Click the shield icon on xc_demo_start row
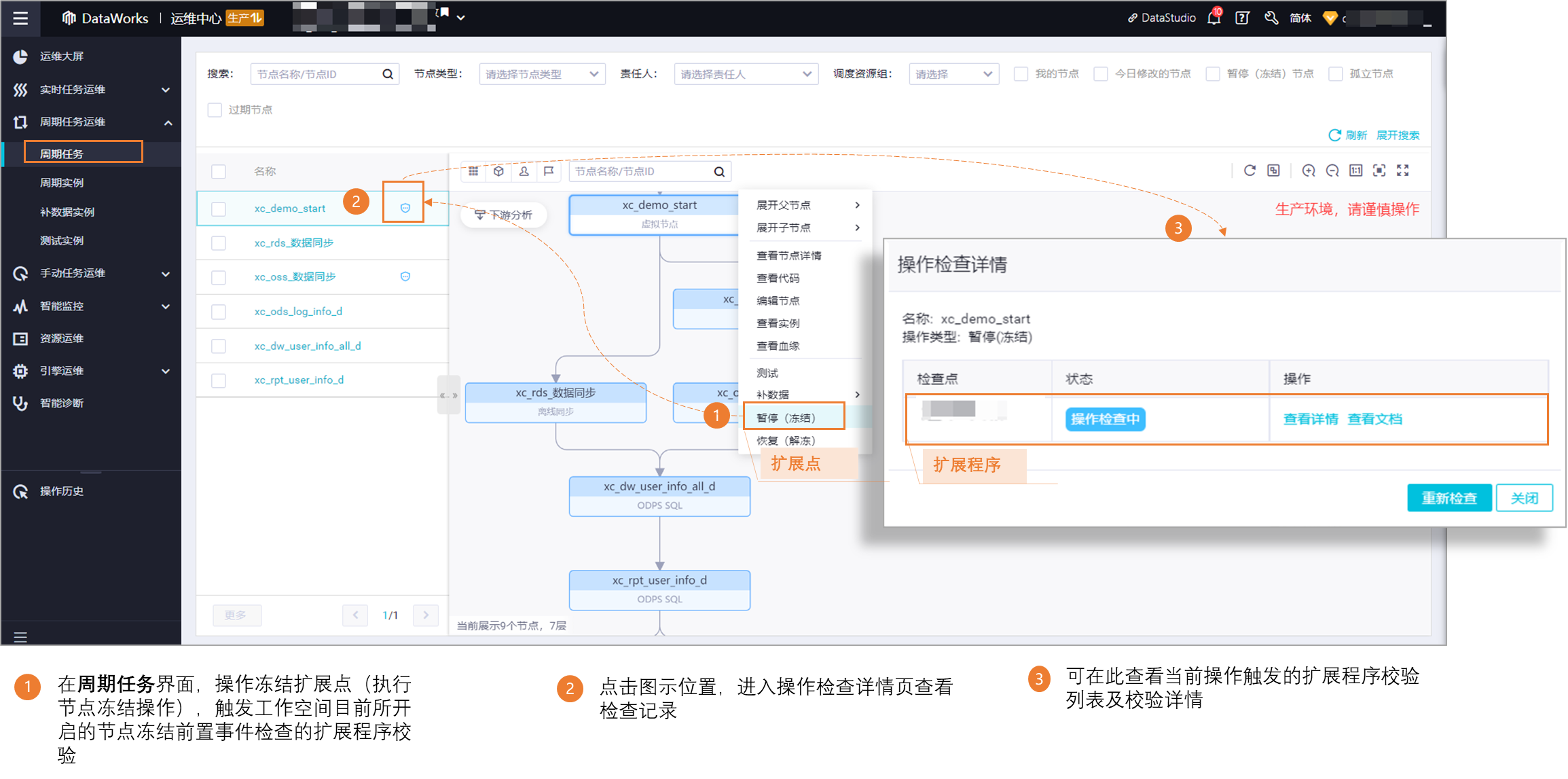 pyautogui.click(x=405, y=208)
